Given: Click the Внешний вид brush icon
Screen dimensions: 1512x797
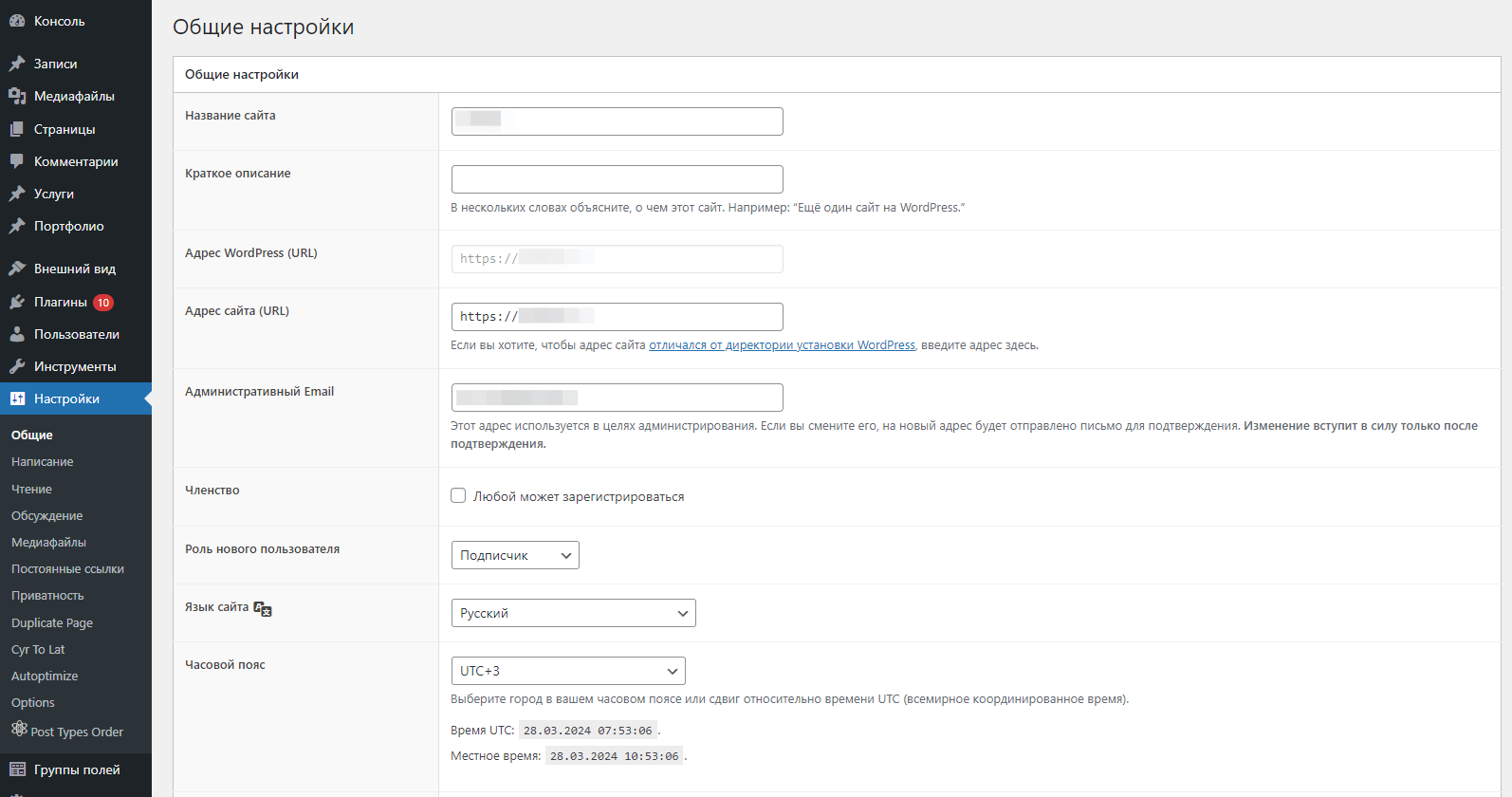Looking at the screenshot, I should click(x=17, y=269).
